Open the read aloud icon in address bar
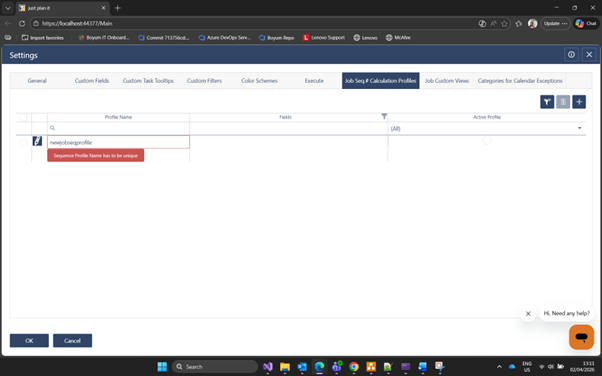The height and width of the screenshot is (376, 602). coord(493,23)
